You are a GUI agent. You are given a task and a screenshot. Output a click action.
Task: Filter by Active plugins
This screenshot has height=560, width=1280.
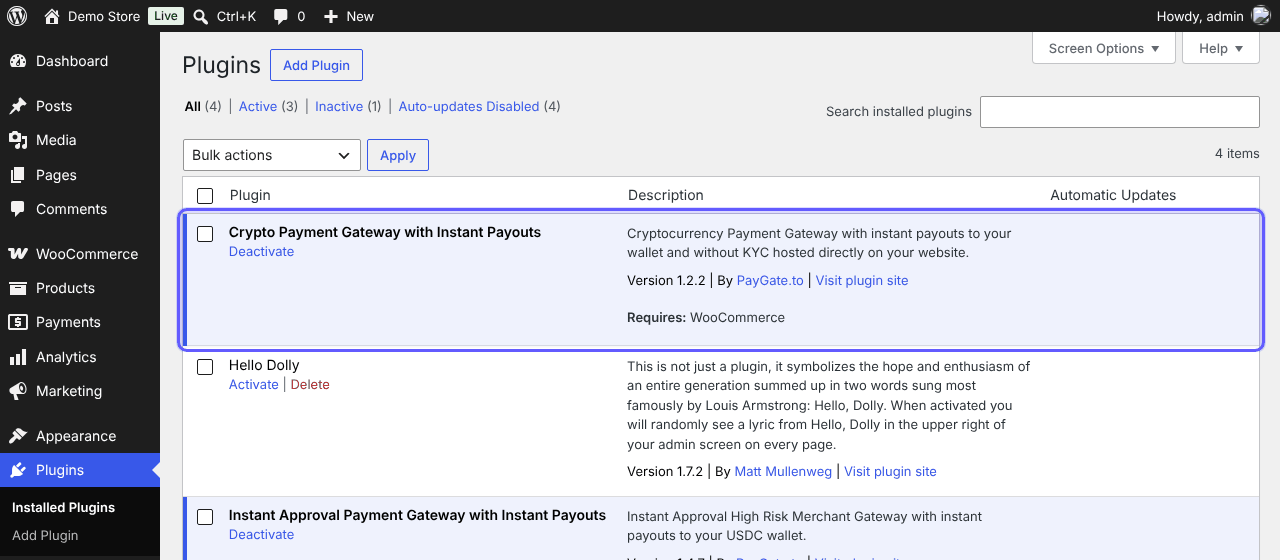tap(257, 106)
